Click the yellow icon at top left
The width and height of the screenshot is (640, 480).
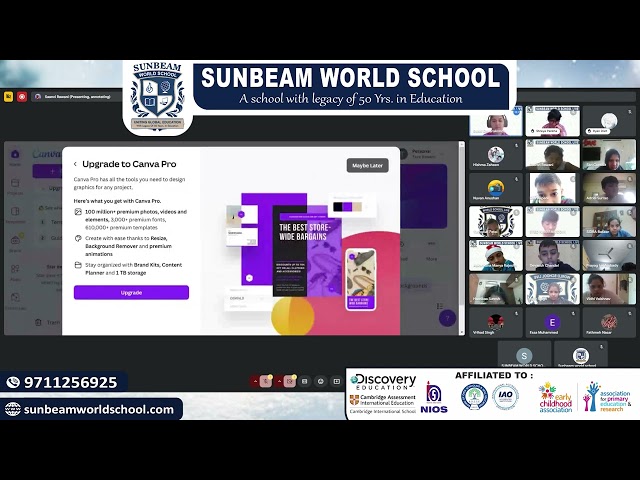(x=8, y=97)
